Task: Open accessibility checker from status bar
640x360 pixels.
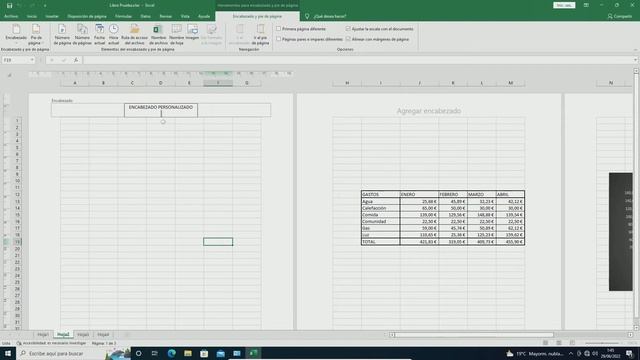Action: [51, 343]
